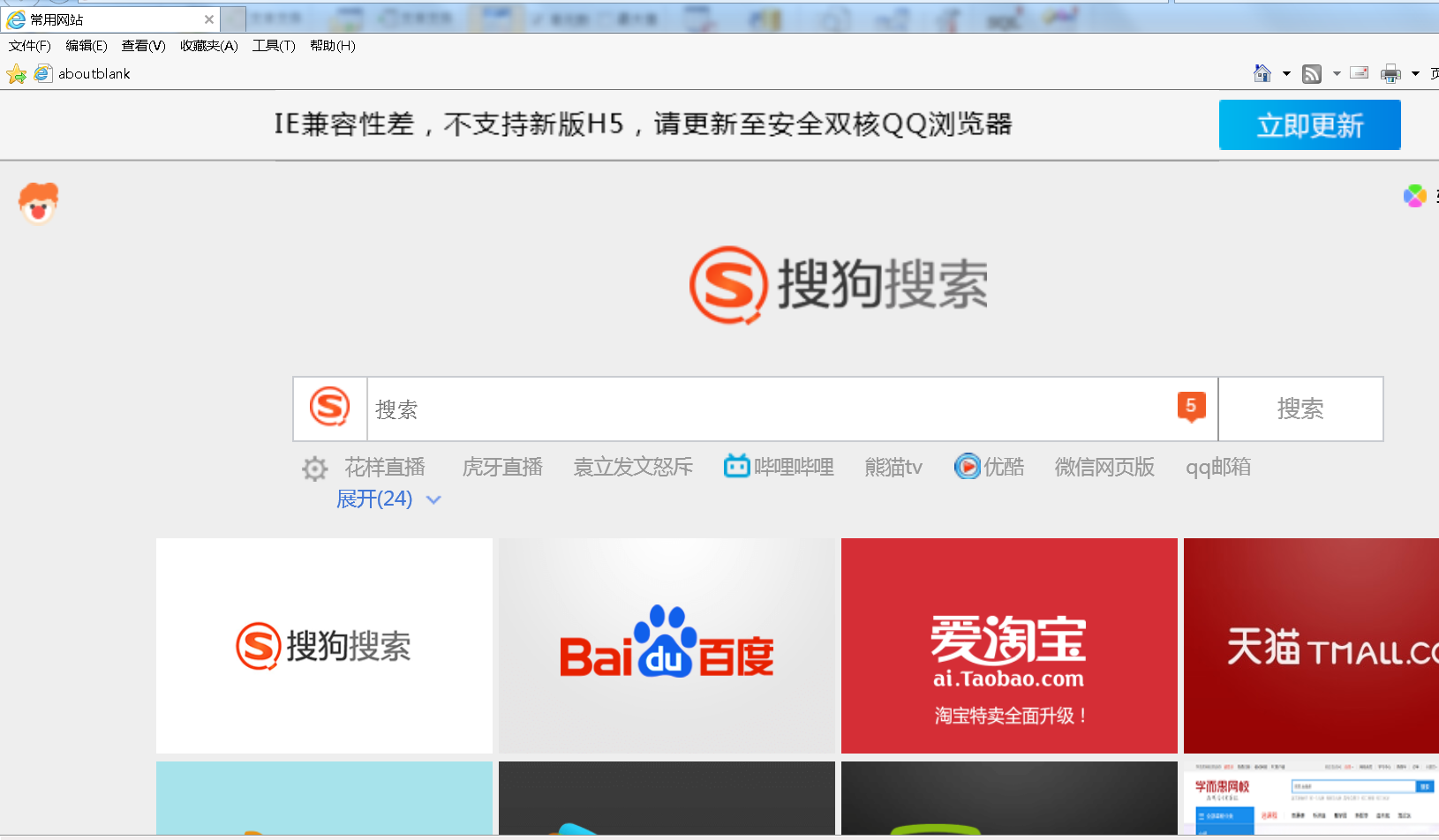This screenshot has height=840, width=1439.
Task: Open the 哔哩哔哩 link
Action: 794,467
